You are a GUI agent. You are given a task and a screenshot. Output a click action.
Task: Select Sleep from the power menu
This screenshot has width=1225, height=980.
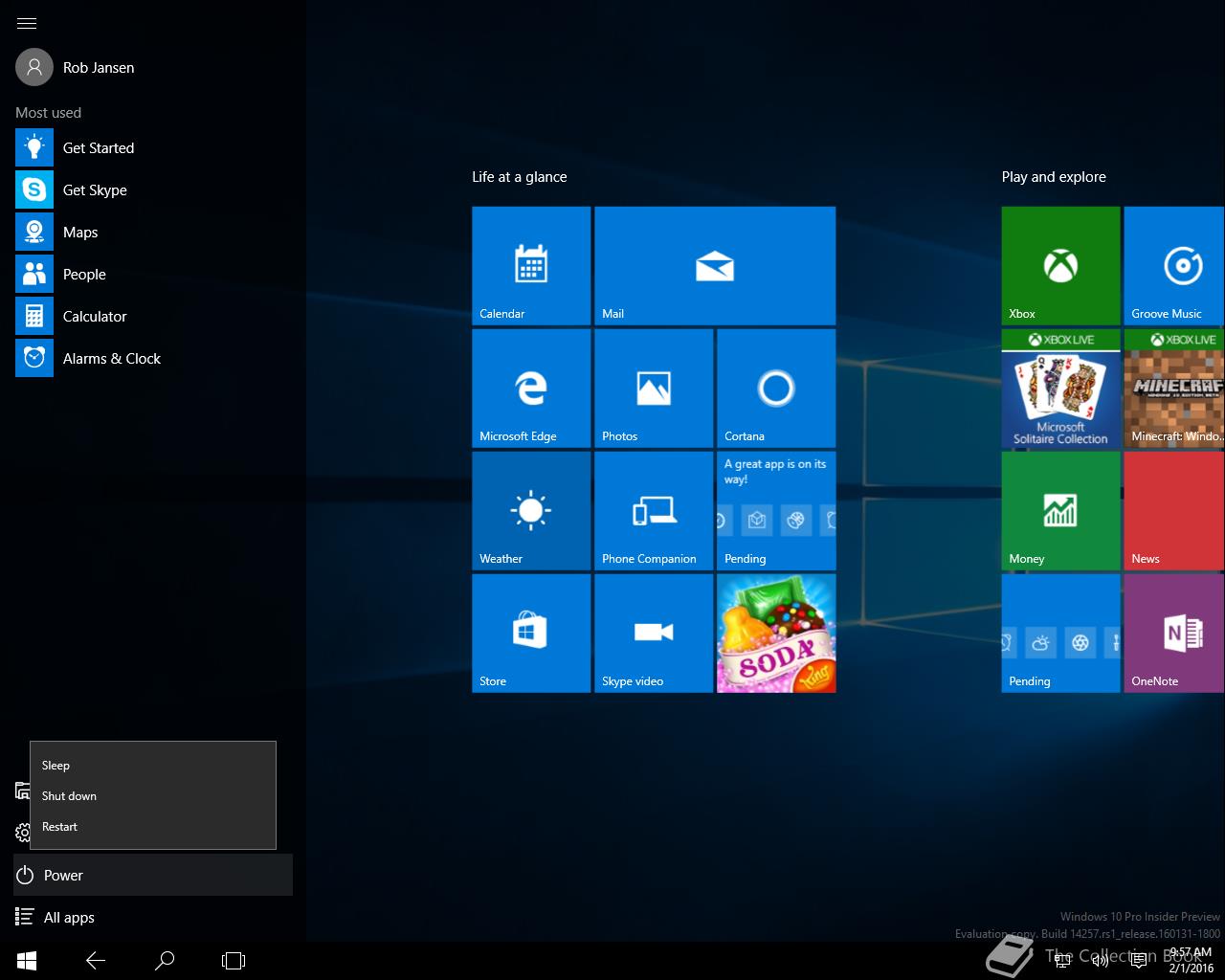tap(153, 766)
